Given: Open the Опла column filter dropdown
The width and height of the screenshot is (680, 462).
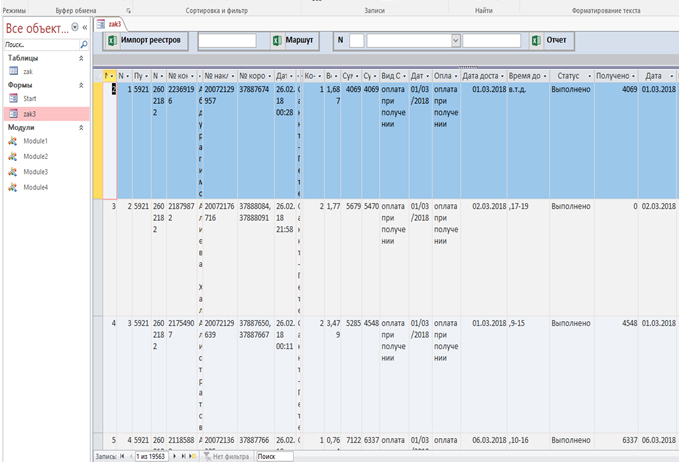Looking at the screenshot, I should pyautogui.click(x=456, y=76).
